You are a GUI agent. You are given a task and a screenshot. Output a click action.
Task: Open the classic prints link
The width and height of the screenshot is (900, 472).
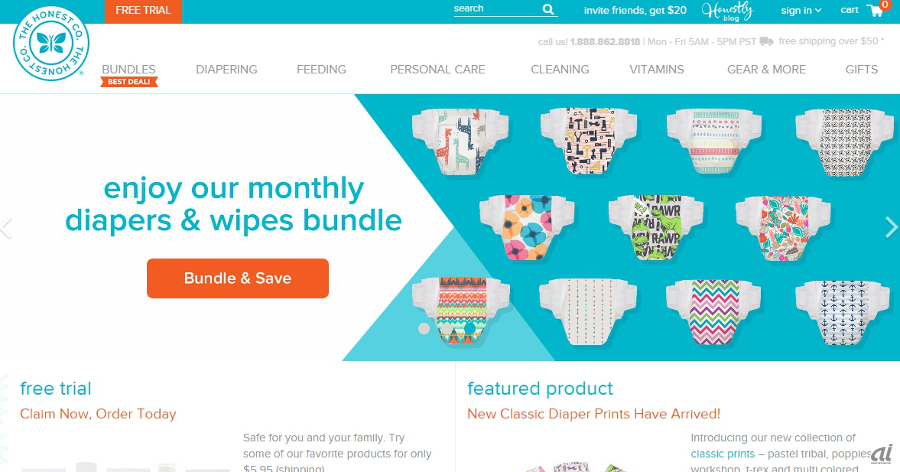[x=723, y=454]
